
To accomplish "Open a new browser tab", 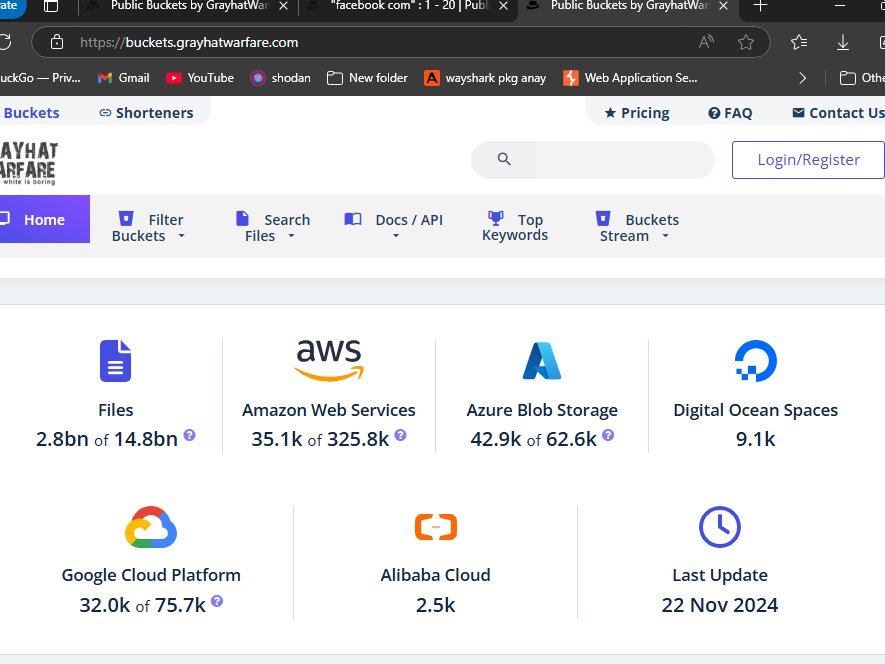I will click(x=760, y=6).
